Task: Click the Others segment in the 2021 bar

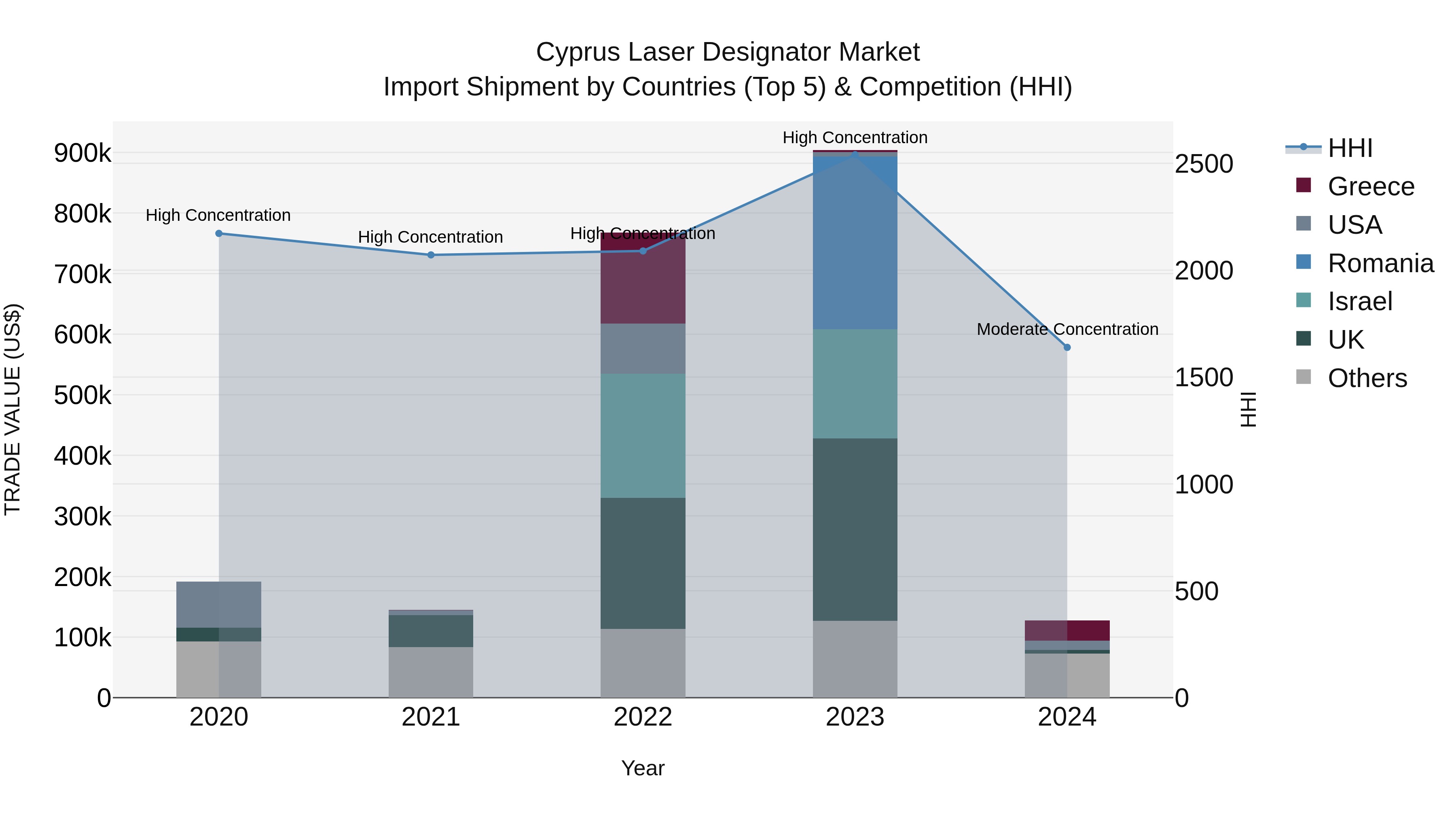Action: (x=431, y=673)
